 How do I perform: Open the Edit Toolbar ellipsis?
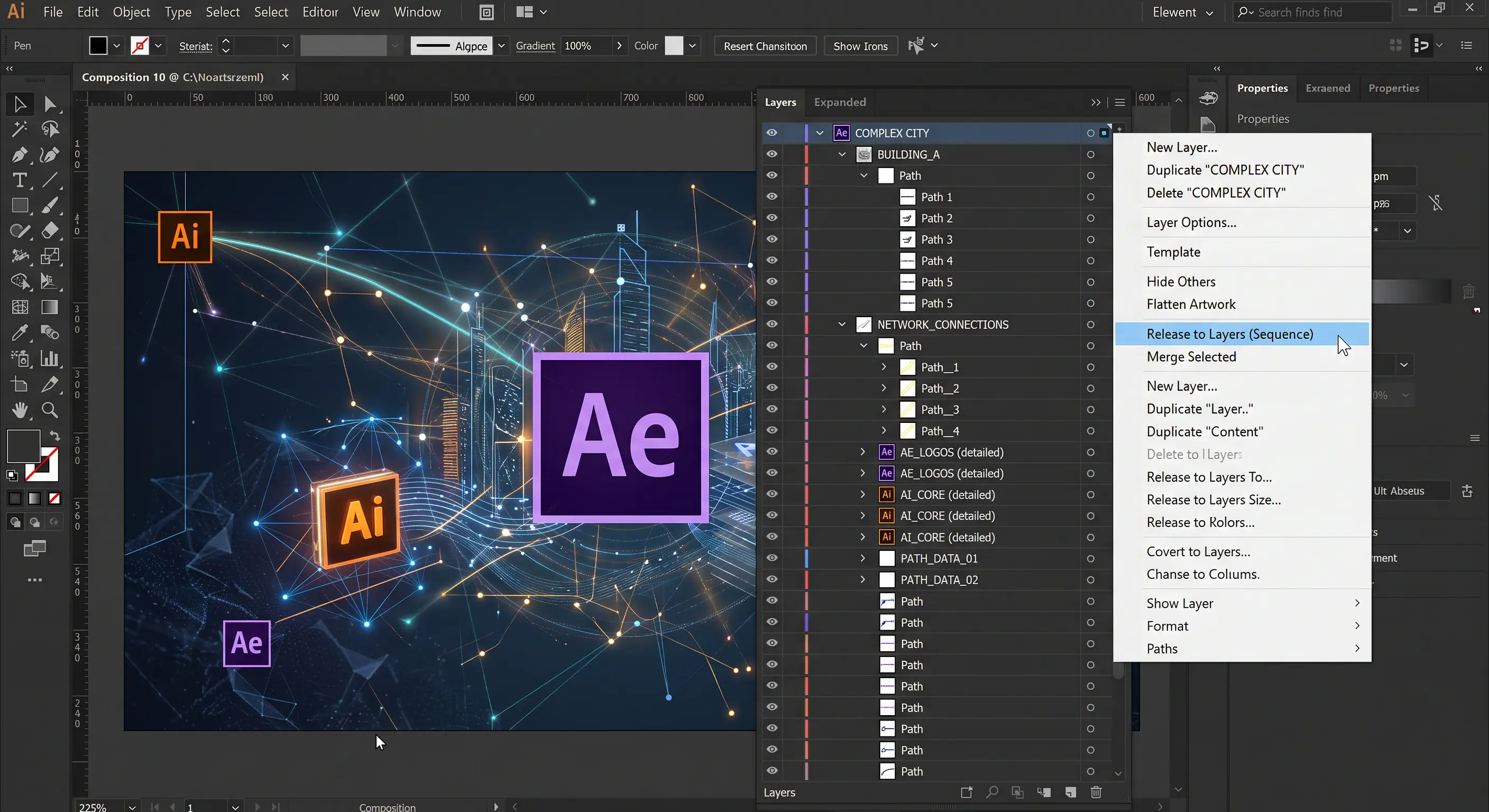(x=35, y=580)
